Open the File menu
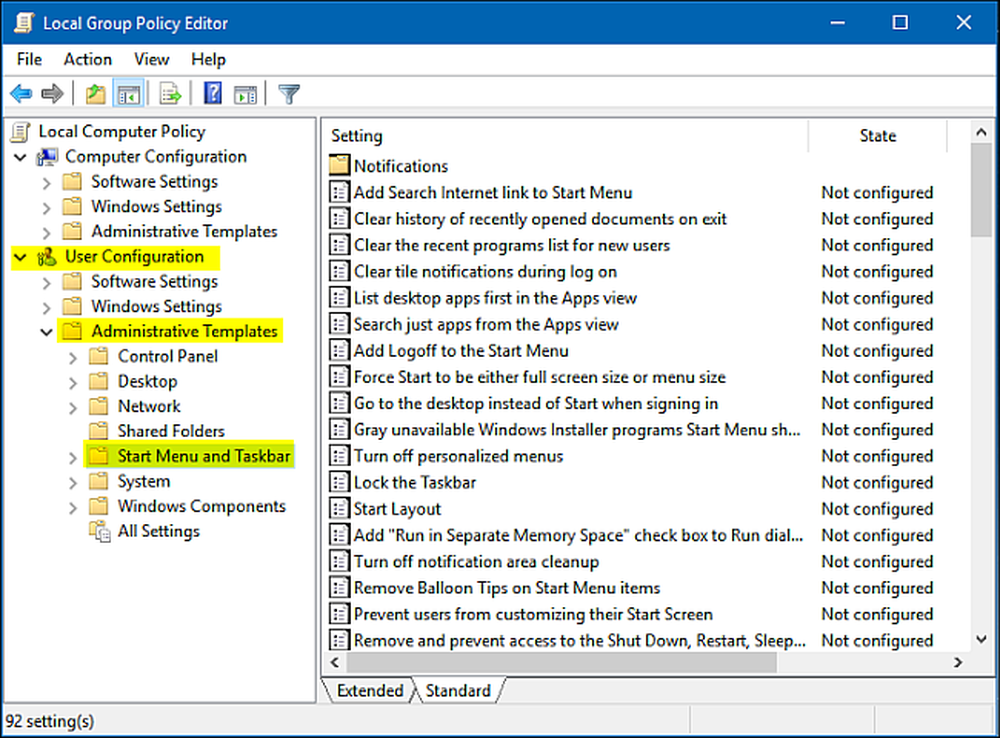 (29, 59)
